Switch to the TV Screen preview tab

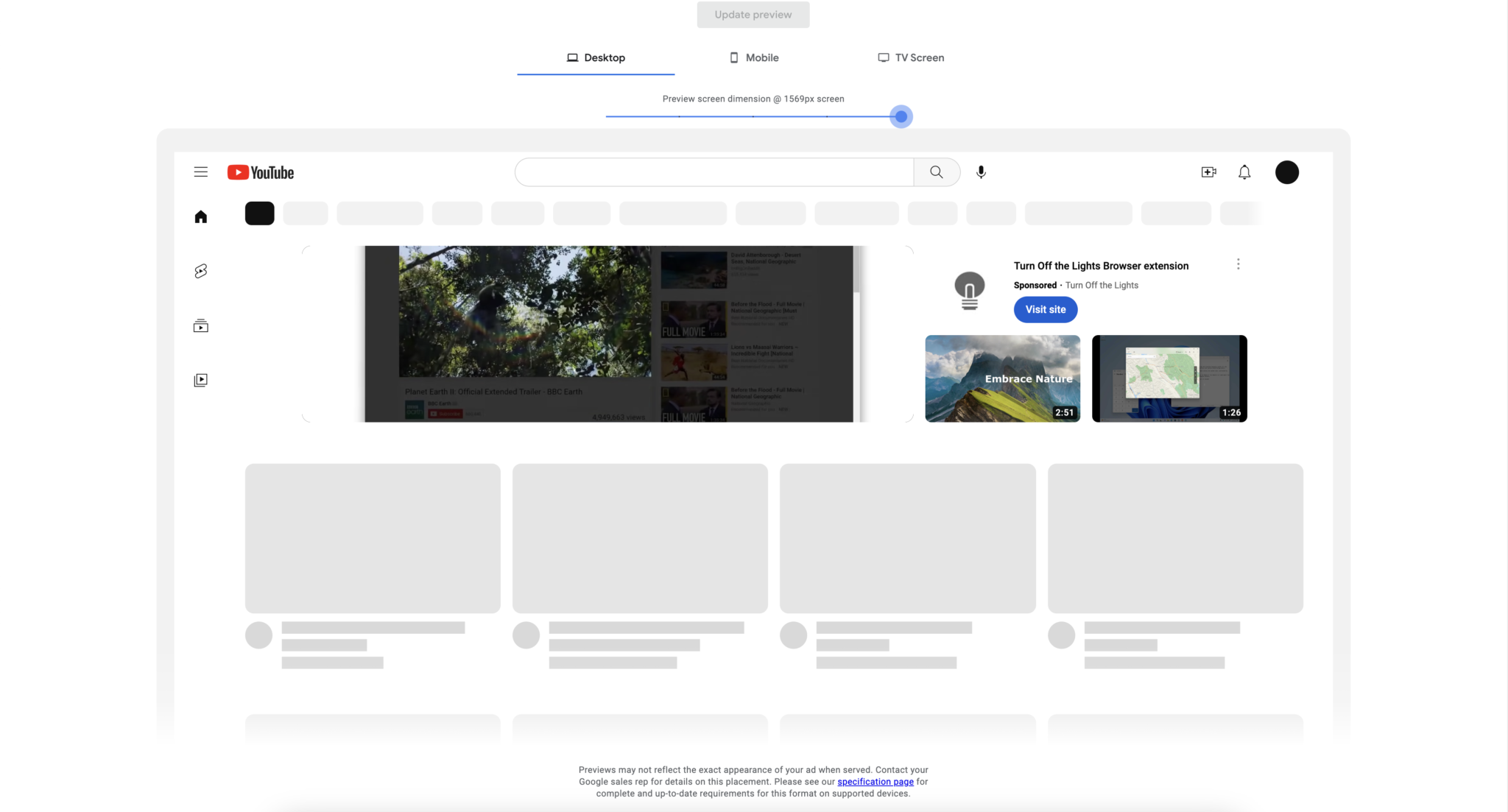[911, 57]
